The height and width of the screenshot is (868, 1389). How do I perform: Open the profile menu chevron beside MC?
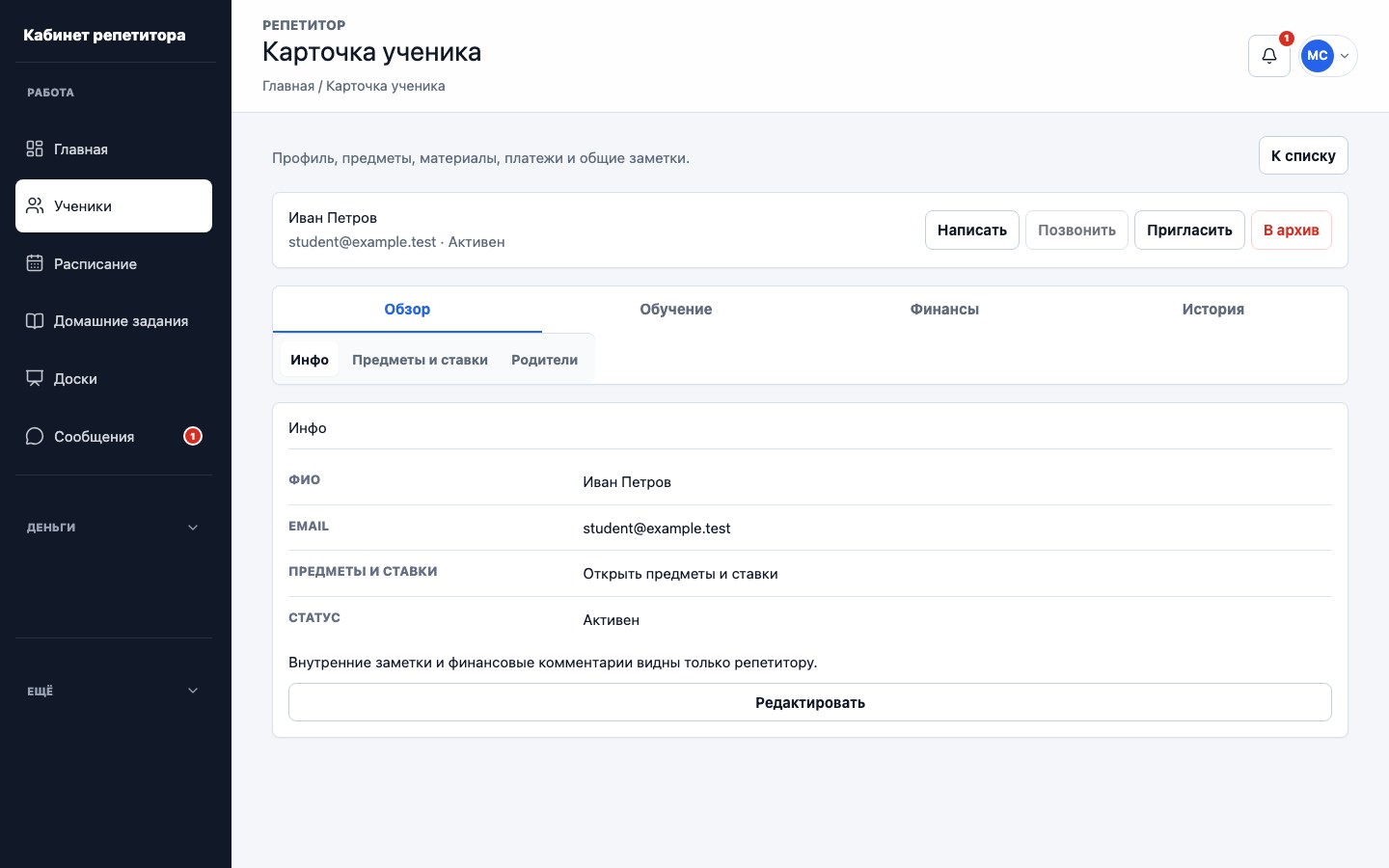(x=1345, y=56)
